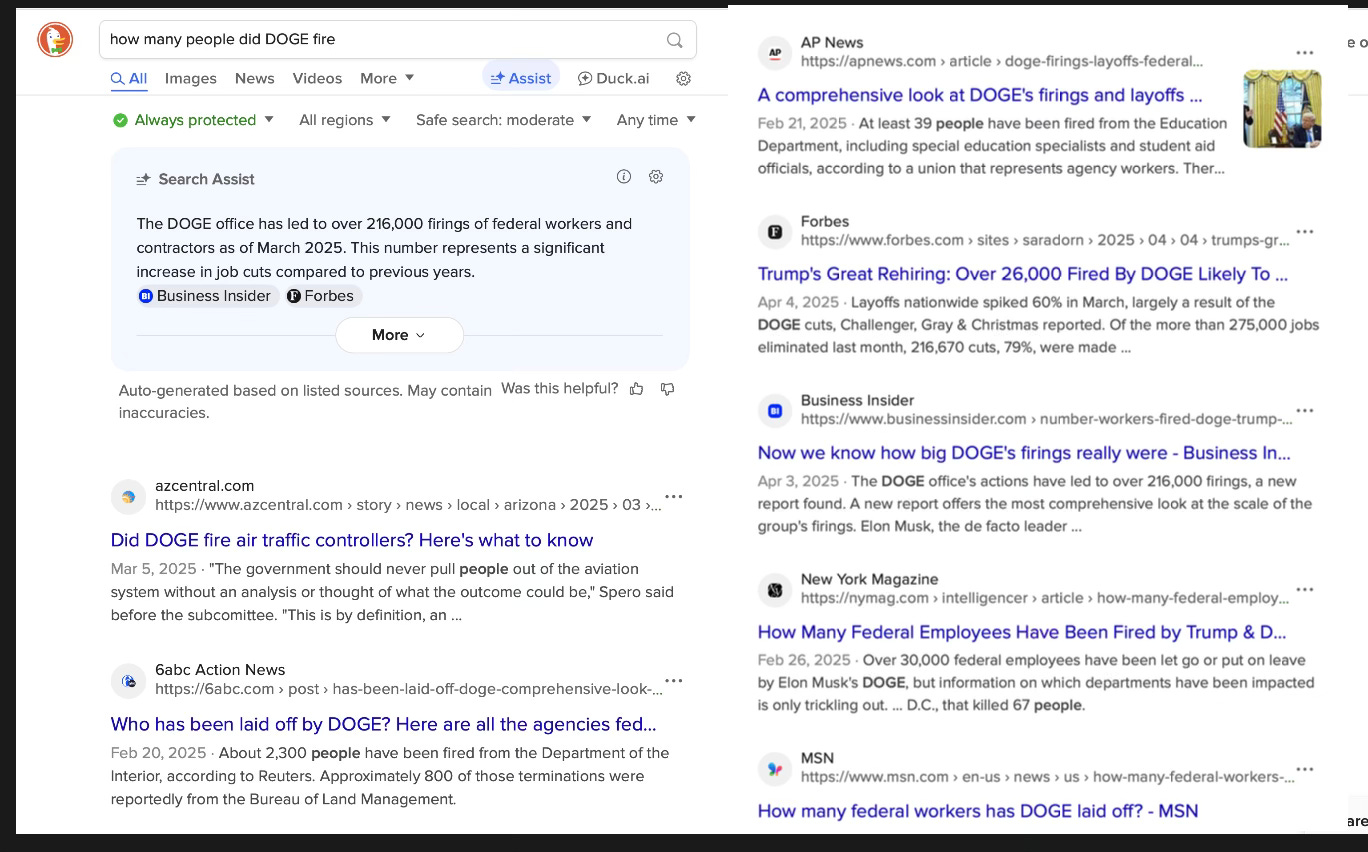Click the AP News site favicon

774,52
